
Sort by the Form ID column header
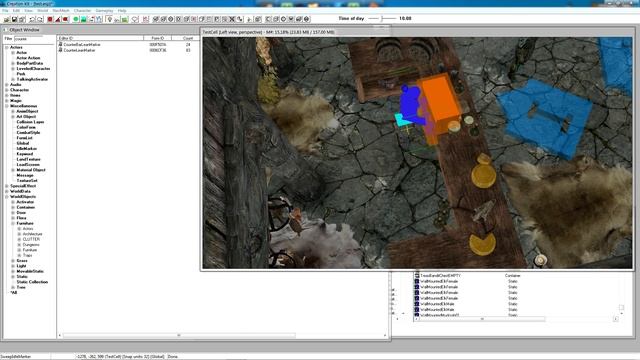[x=158, y=38]
